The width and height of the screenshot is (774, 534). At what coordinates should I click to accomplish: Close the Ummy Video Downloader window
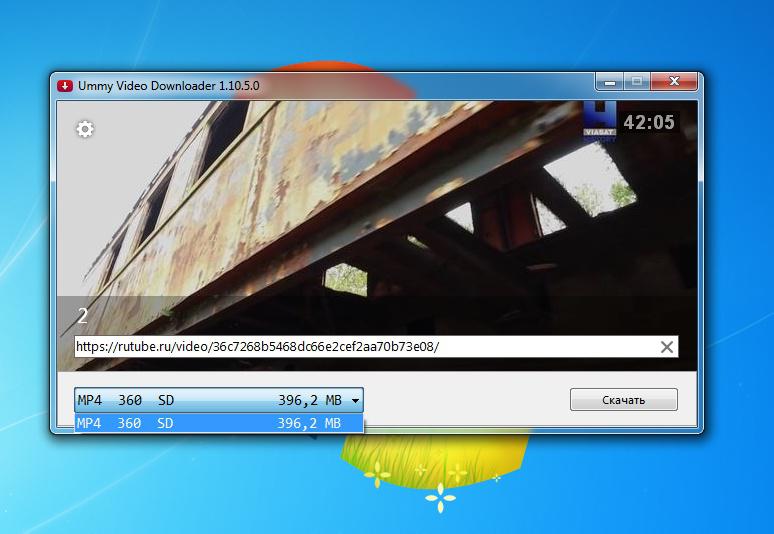pos(674,82)
